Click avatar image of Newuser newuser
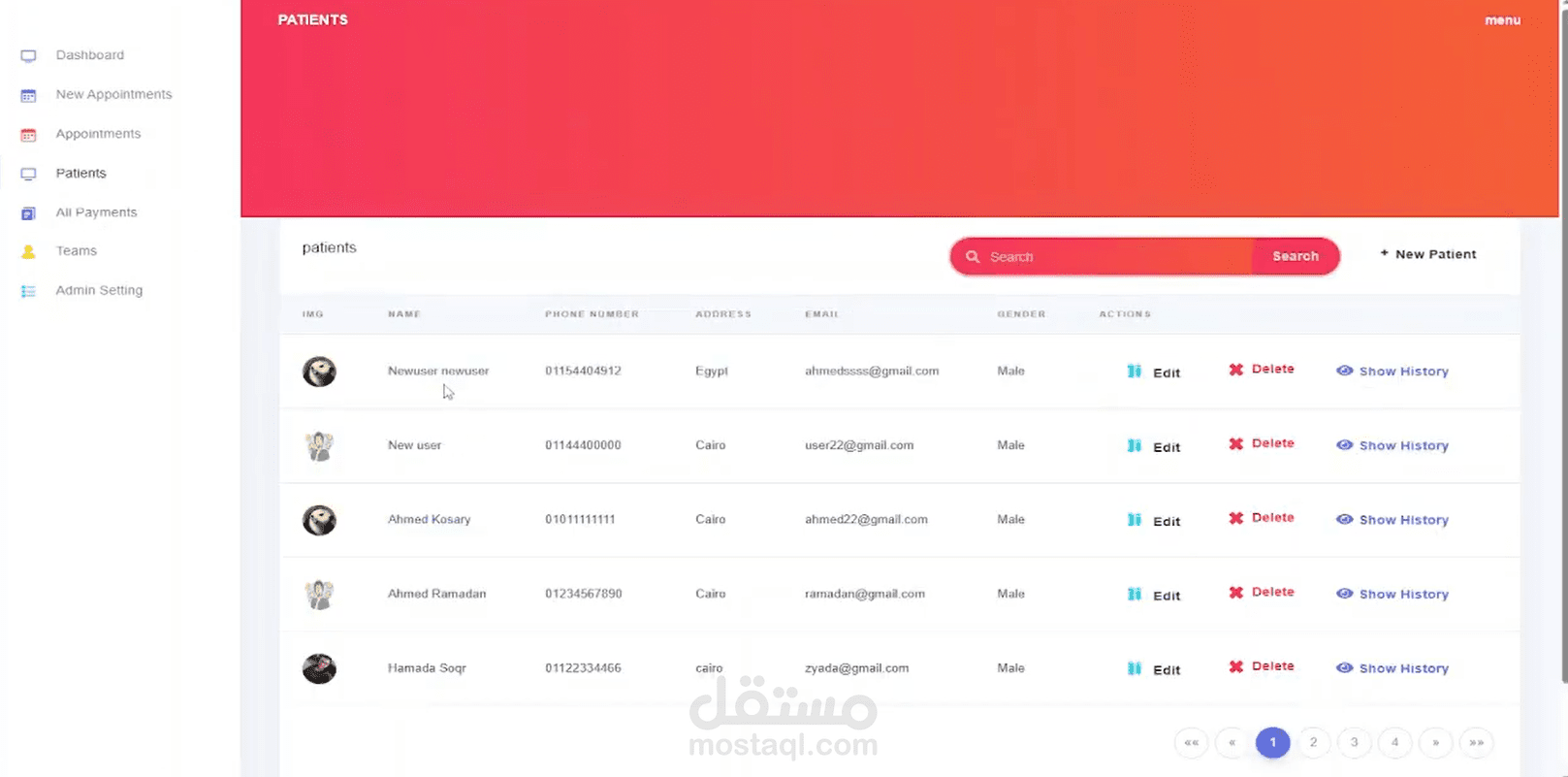The height and width of the screenshot is (777, 1568). [319, 372]
